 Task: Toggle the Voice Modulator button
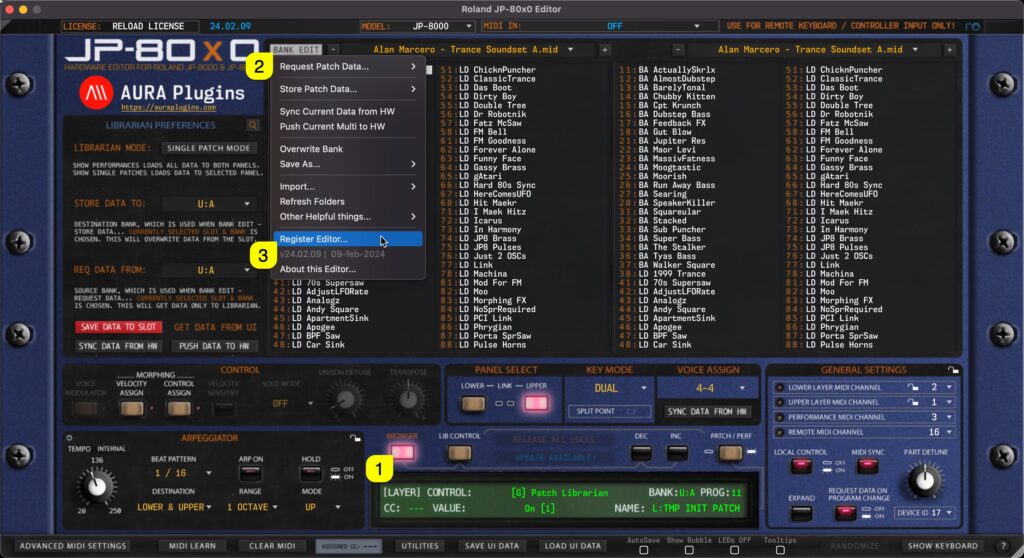[x=86, y=409]
